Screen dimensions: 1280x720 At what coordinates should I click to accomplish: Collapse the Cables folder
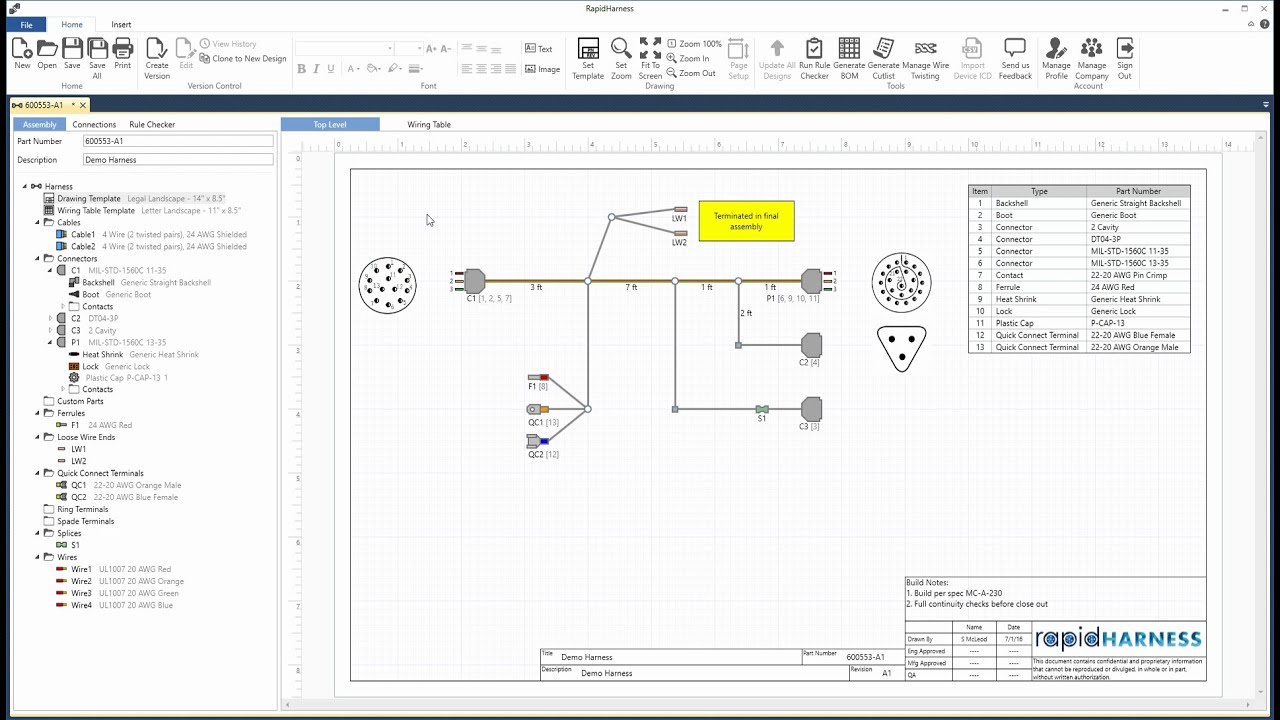click(38, 222)
